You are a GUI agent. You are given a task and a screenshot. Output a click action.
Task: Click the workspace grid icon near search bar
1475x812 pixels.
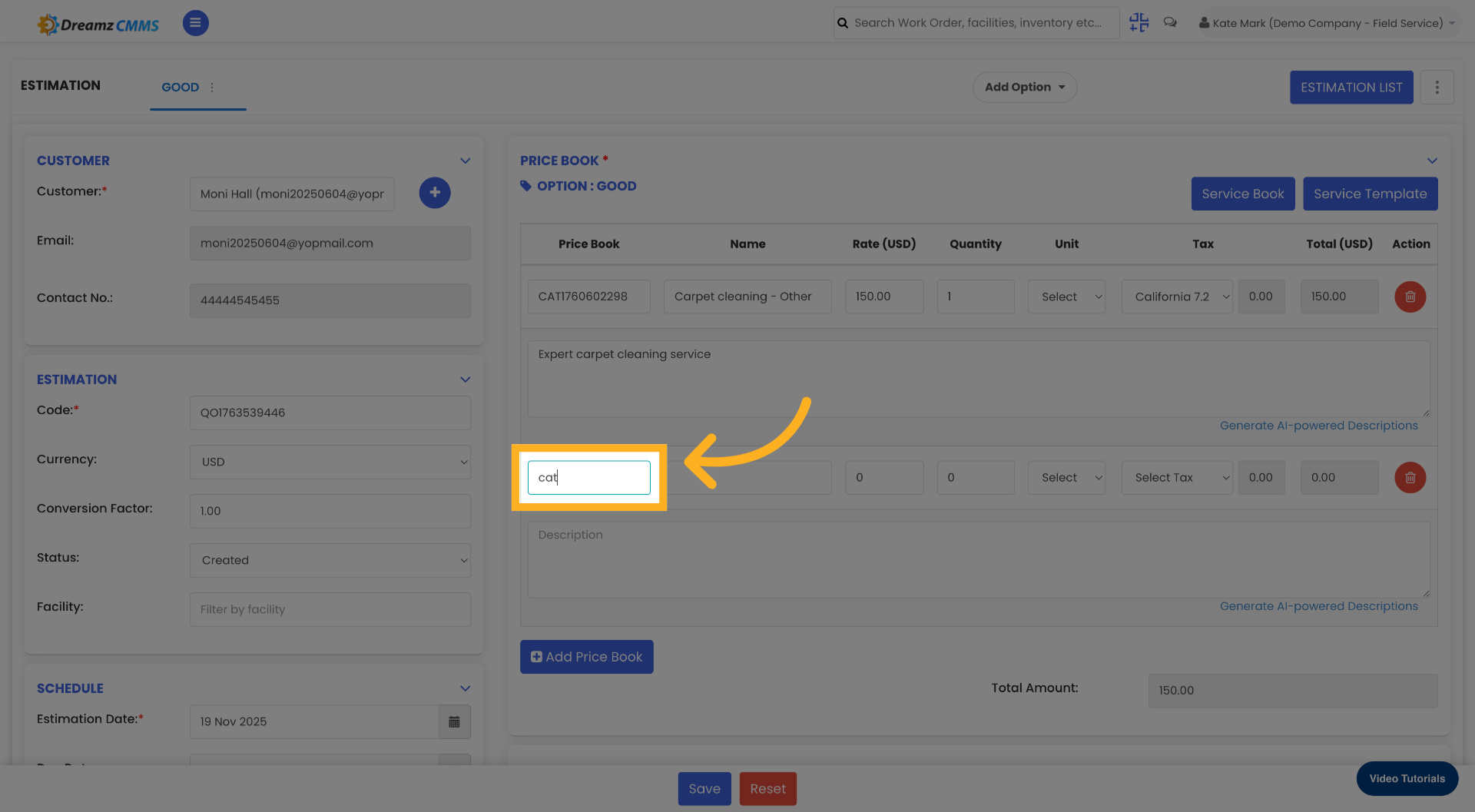coord(1139,22)
